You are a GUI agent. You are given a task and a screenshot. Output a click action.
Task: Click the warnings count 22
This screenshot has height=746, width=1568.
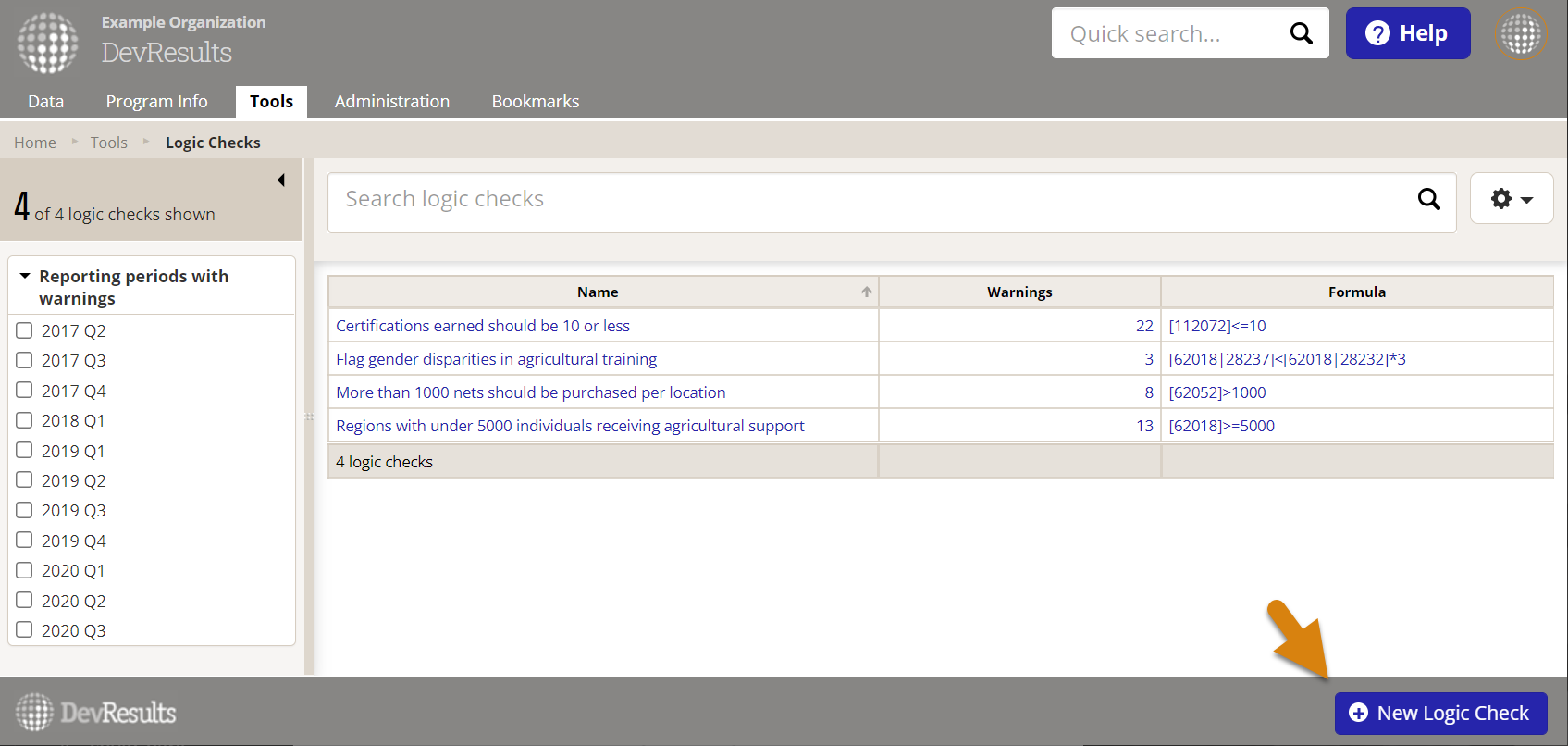tap(1144, 326)
